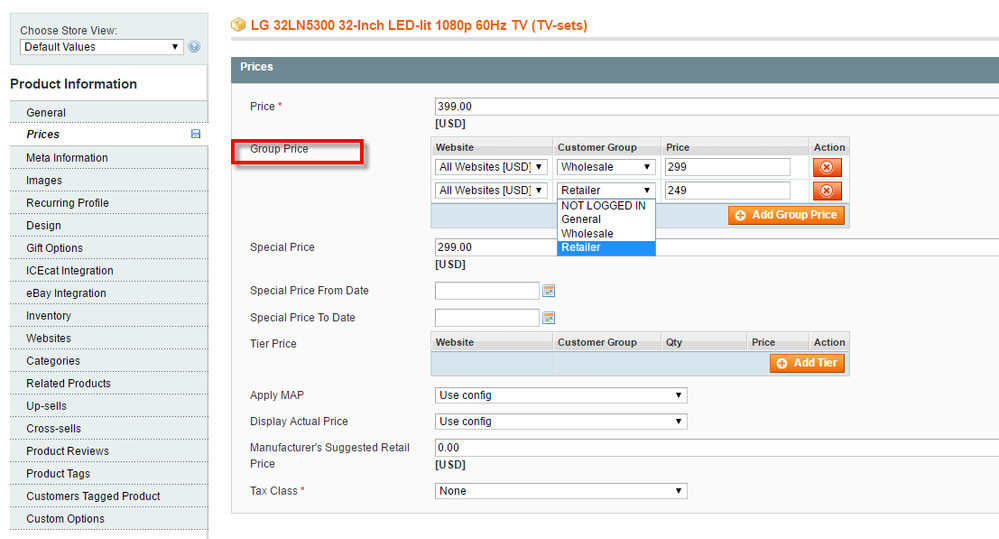The width and height of the screenshot is (999, 539).
Task: Open the Up-sells tab
Action: (x=109, y=406)
